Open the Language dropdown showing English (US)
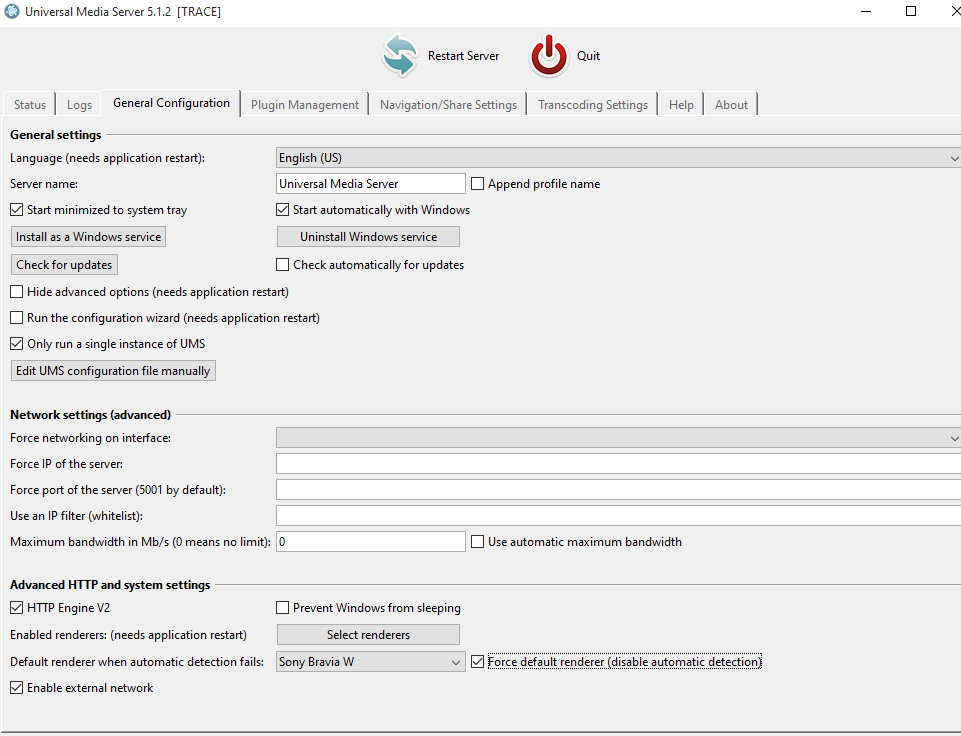Viewport: 961px width, 736px height. [618, 158]
